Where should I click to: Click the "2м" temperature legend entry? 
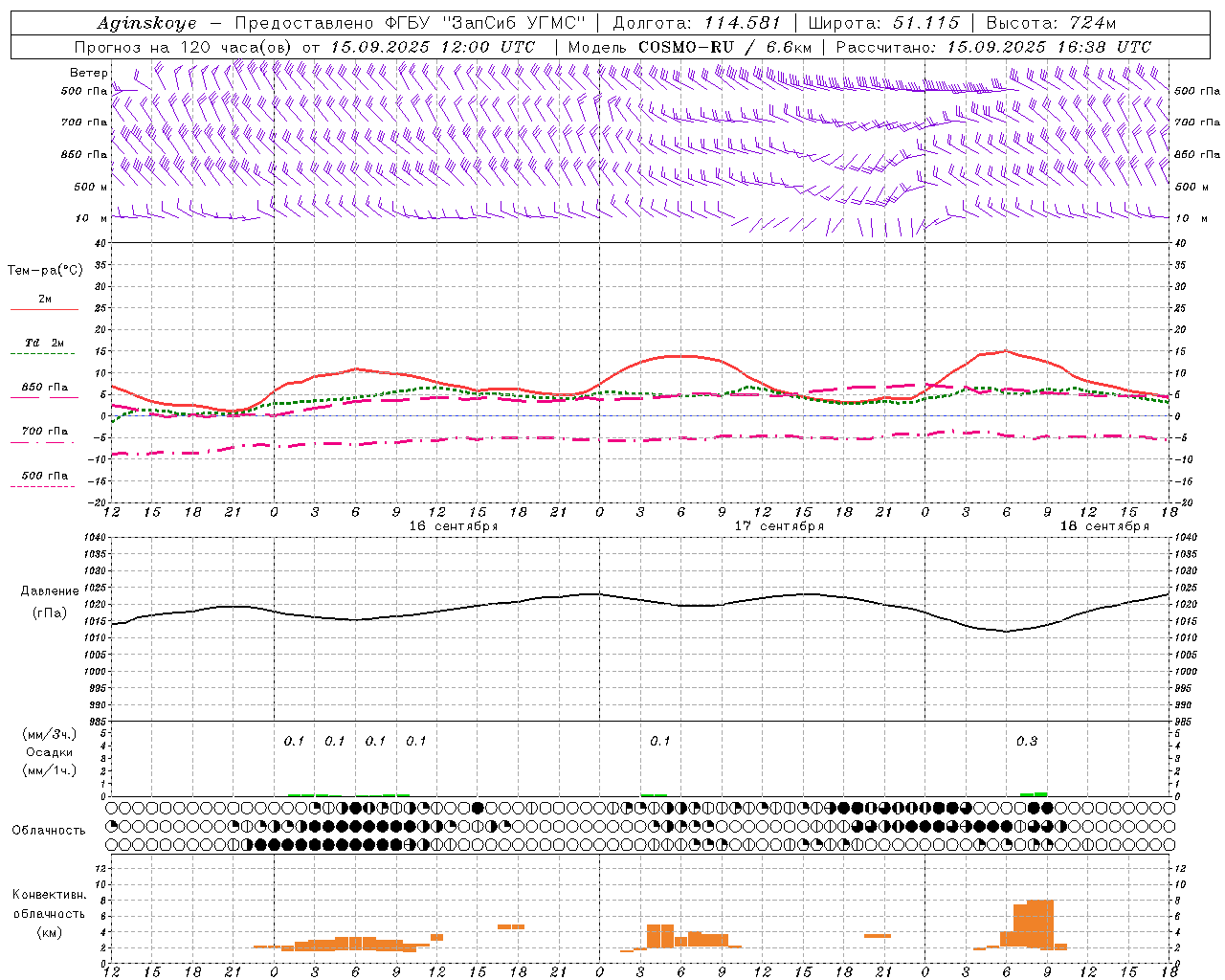click(x=45, y=300)
